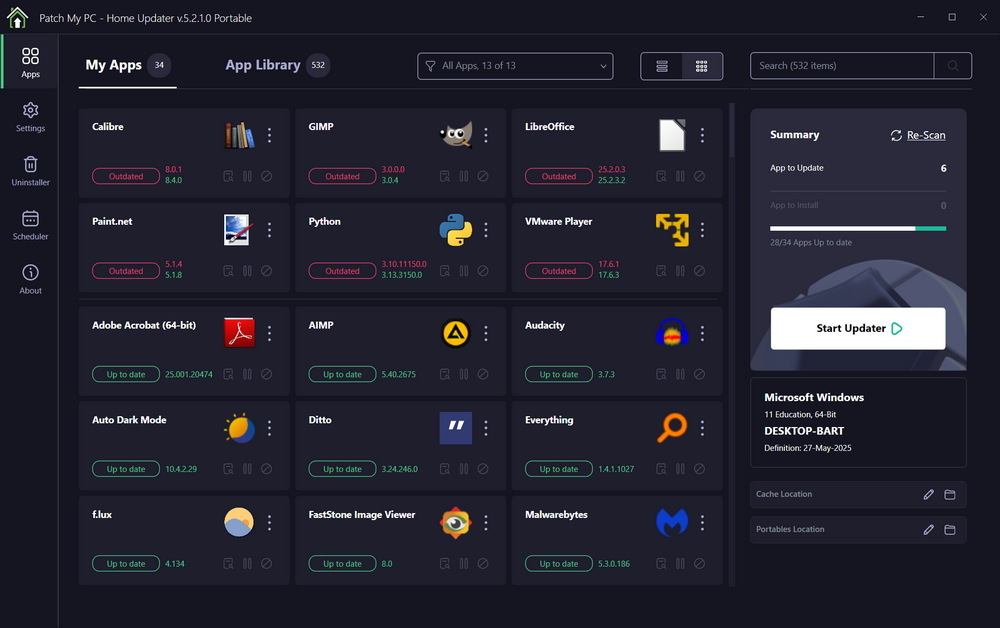Open the three-dot menu for Adobe Acrobat
Screen dimensions: 1000x628
(269, 333)
